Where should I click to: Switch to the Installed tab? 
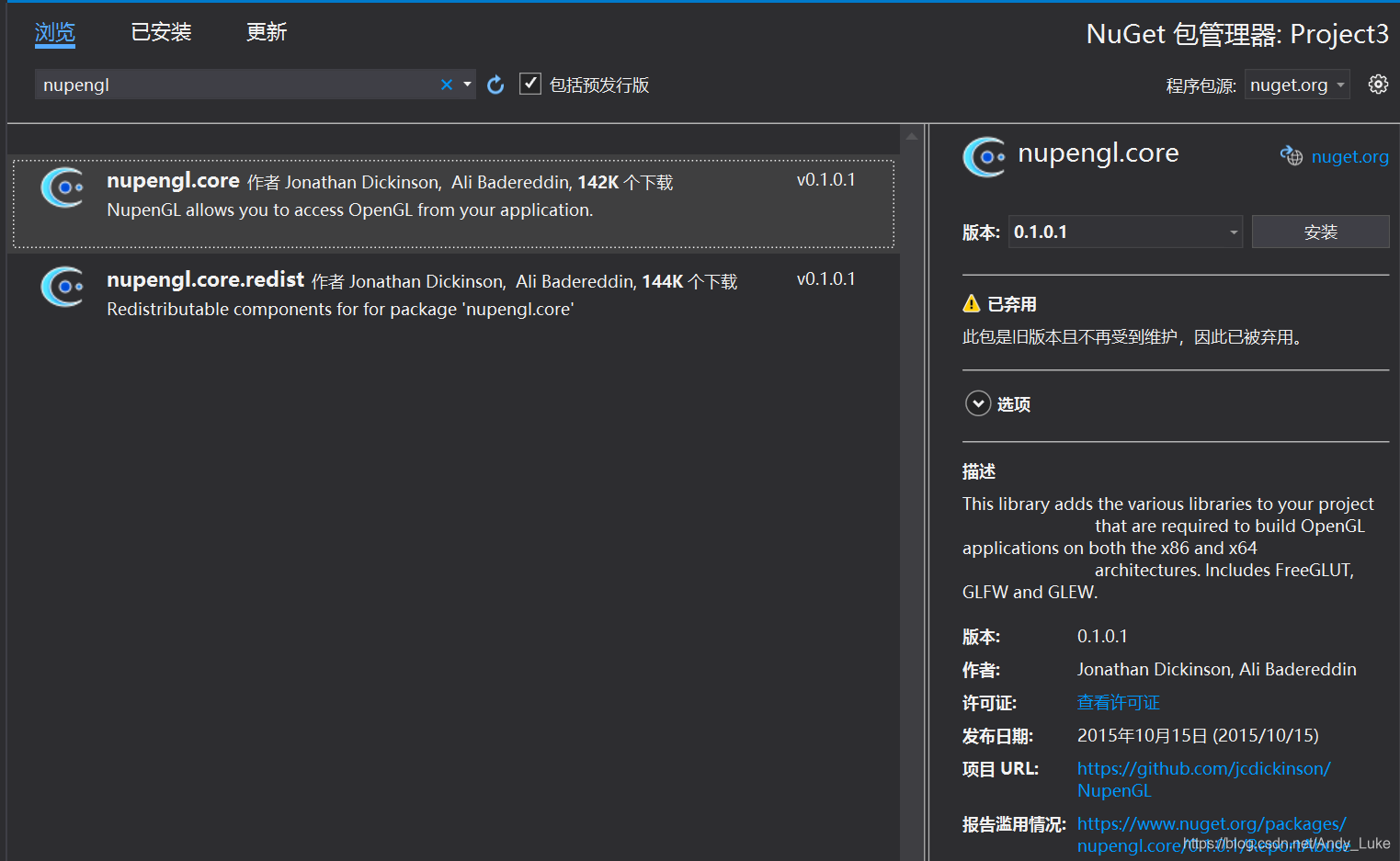(161, 32)
